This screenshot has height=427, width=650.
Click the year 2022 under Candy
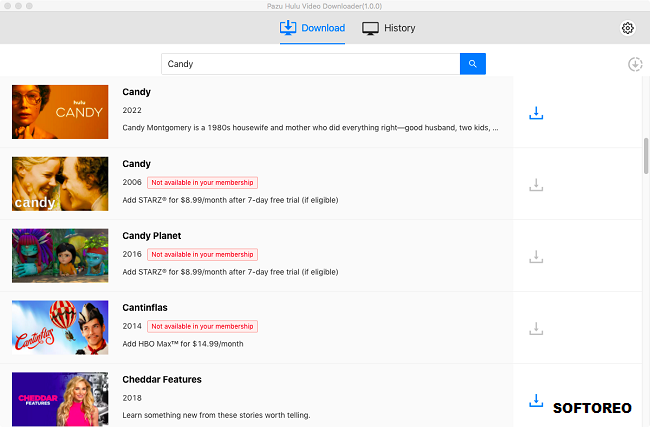coord(132,110)
